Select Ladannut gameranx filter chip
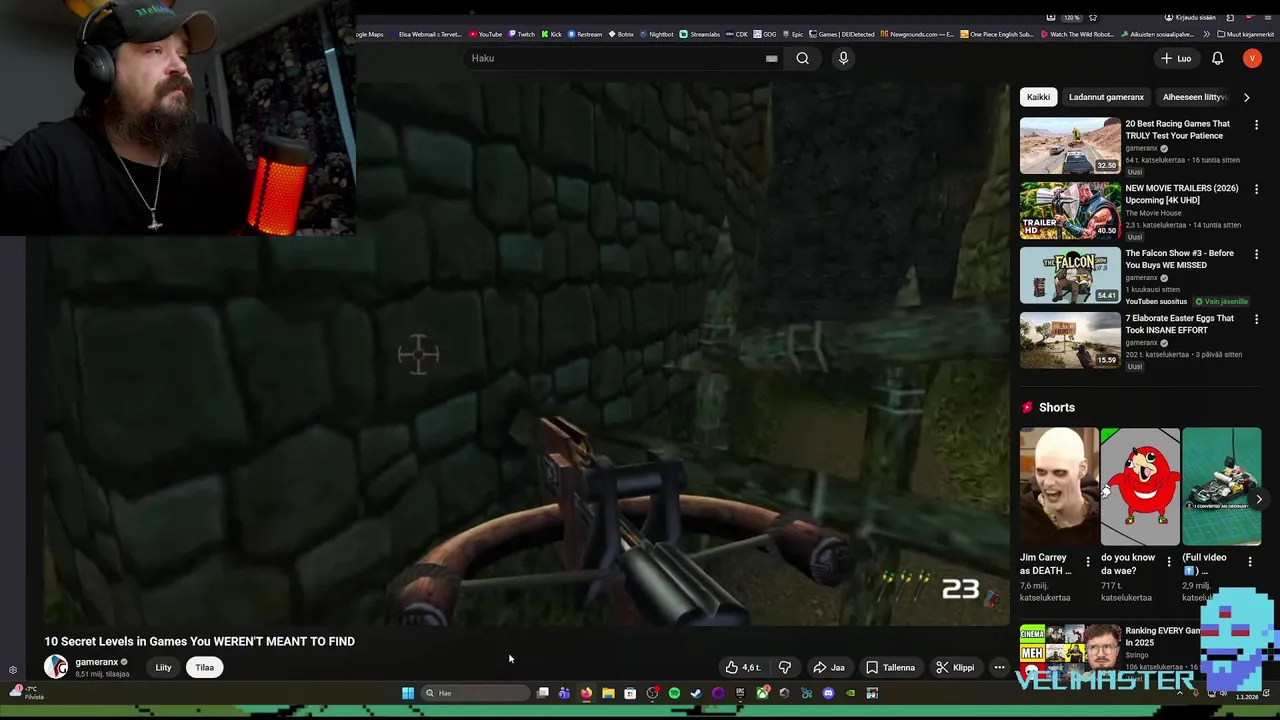This screenshot has height=720, width=1280. click(1106, 97)
